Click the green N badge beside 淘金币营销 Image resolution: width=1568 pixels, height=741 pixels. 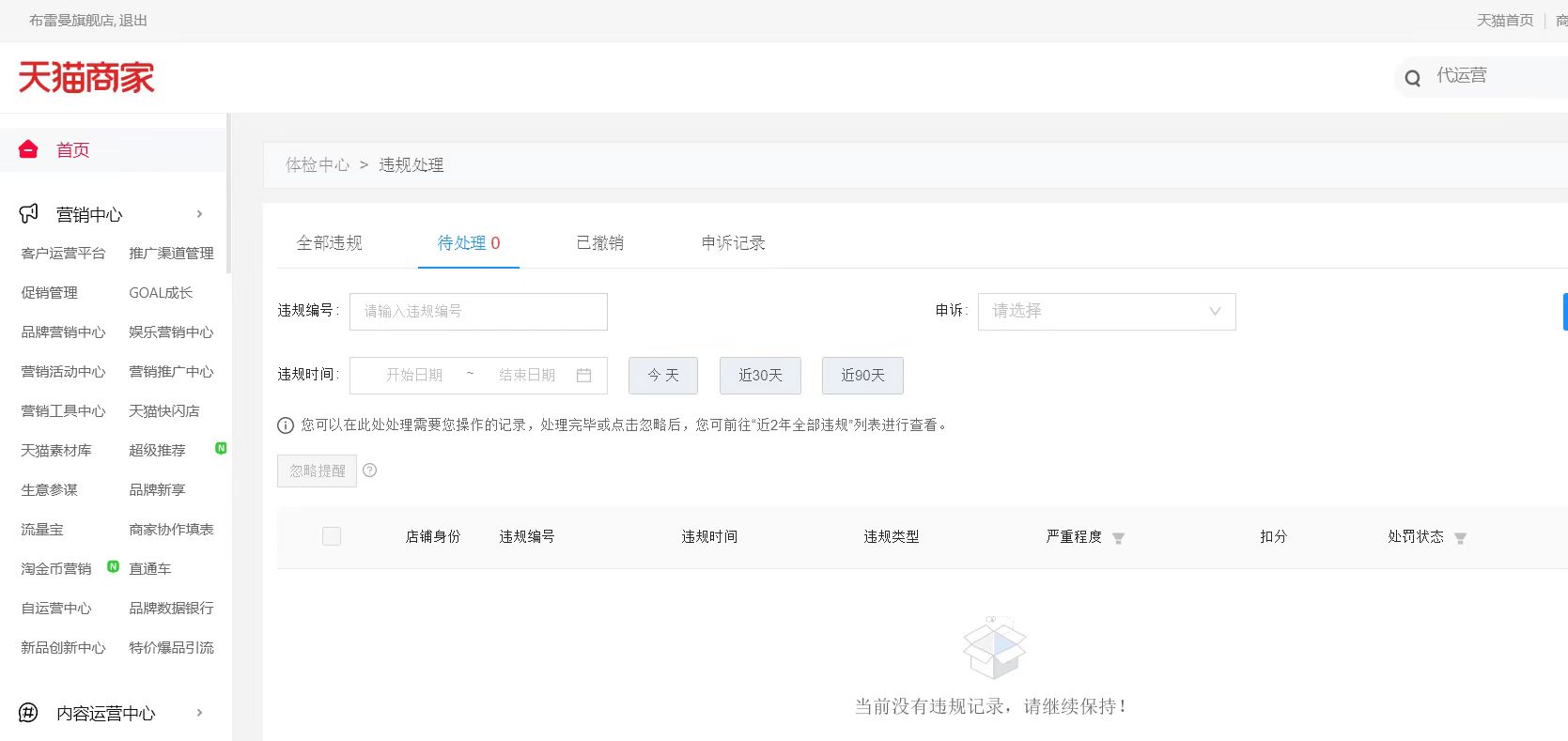click(x=113, y=566)
